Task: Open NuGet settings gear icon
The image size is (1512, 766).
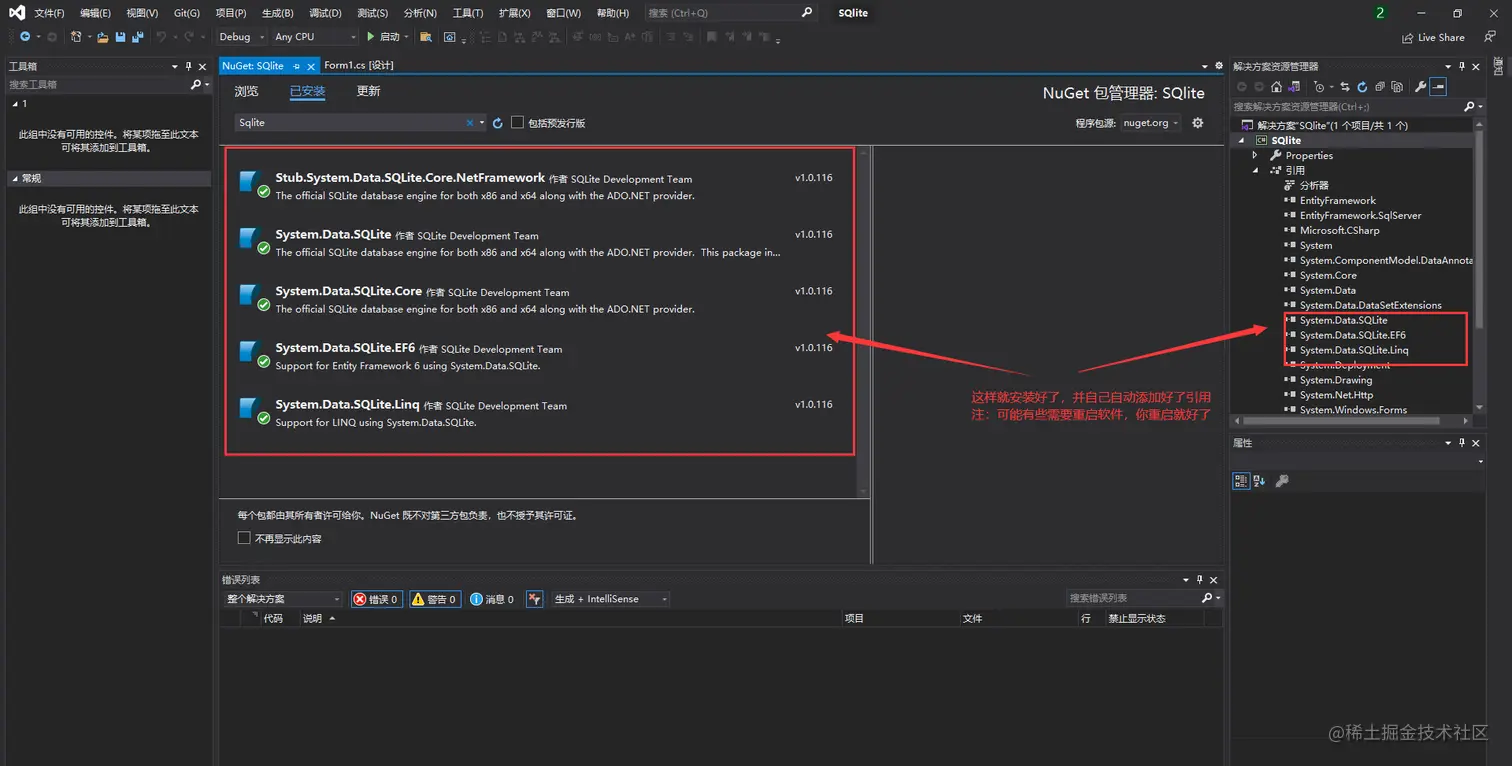Action: 1198,123
